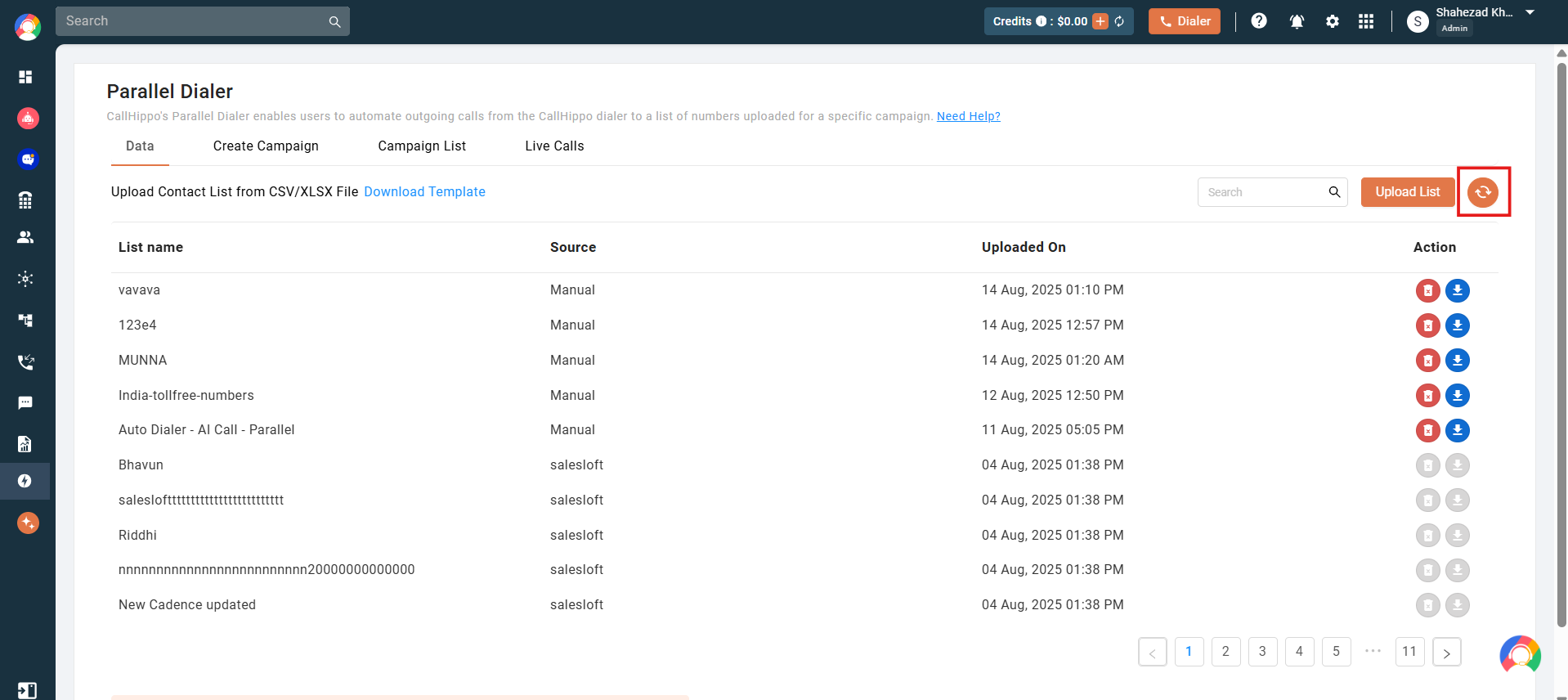
Task: Click the help question mark icon
Action: coord(1259,21)
